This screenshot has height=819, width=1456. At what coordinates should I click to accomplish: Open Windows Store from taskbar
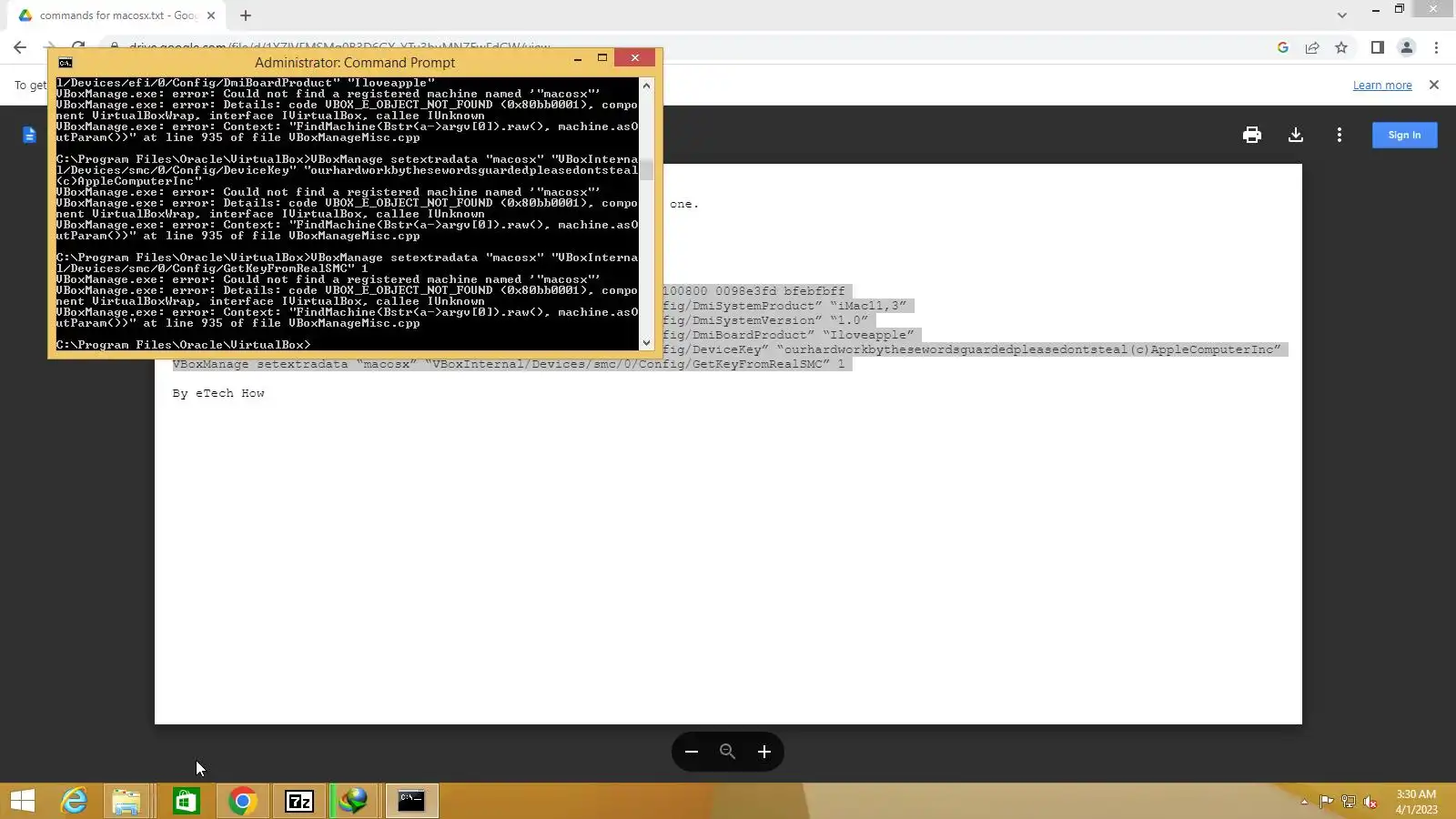coord(186,801)
